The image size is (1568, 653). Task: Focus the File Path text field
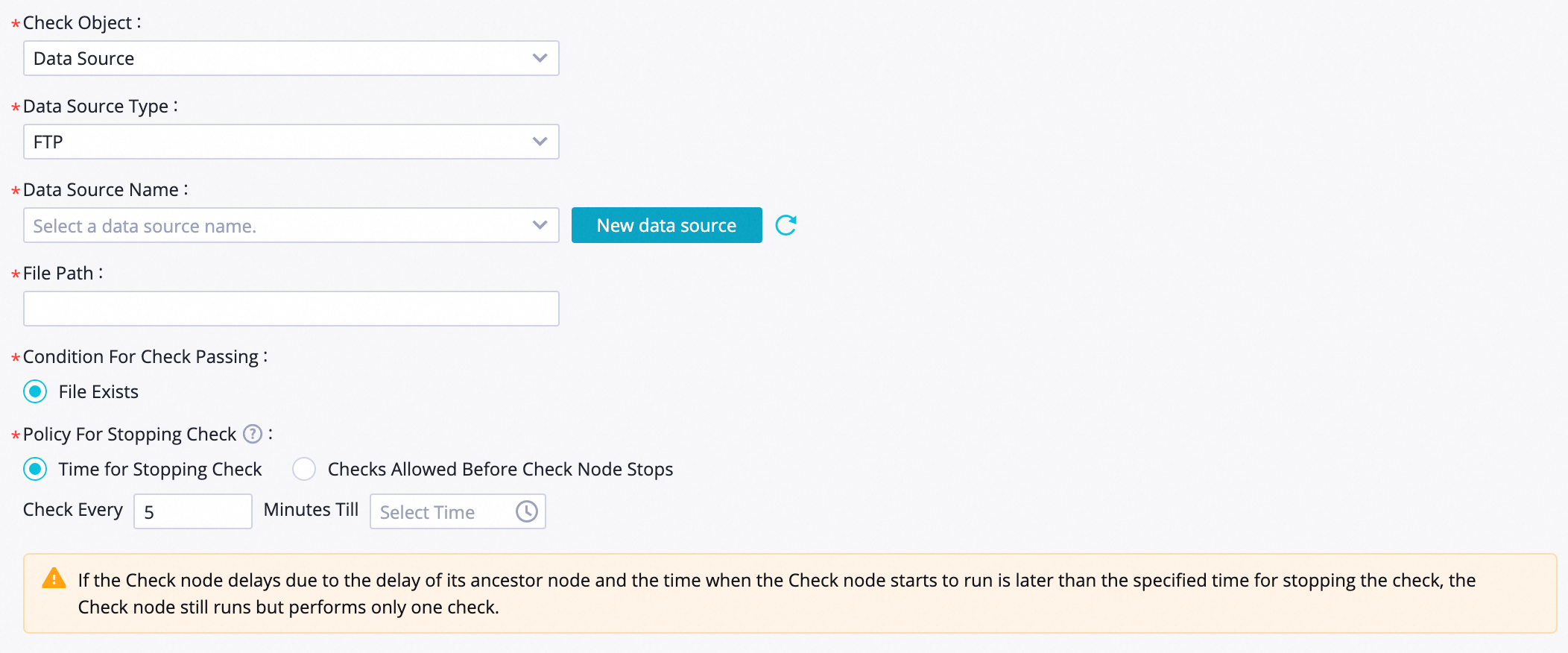[x=291, y=309]
